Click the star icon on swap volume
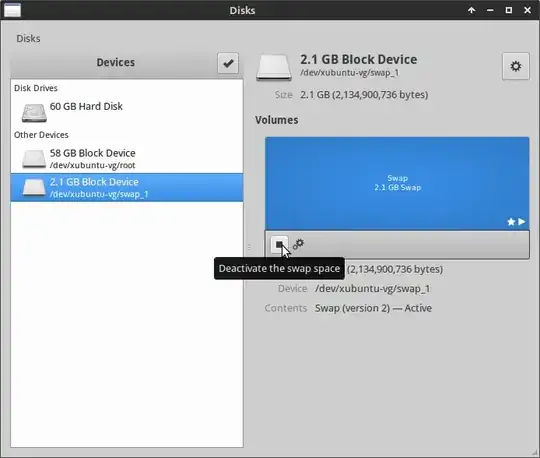This screenshot has height=458, width=540. 511,222
